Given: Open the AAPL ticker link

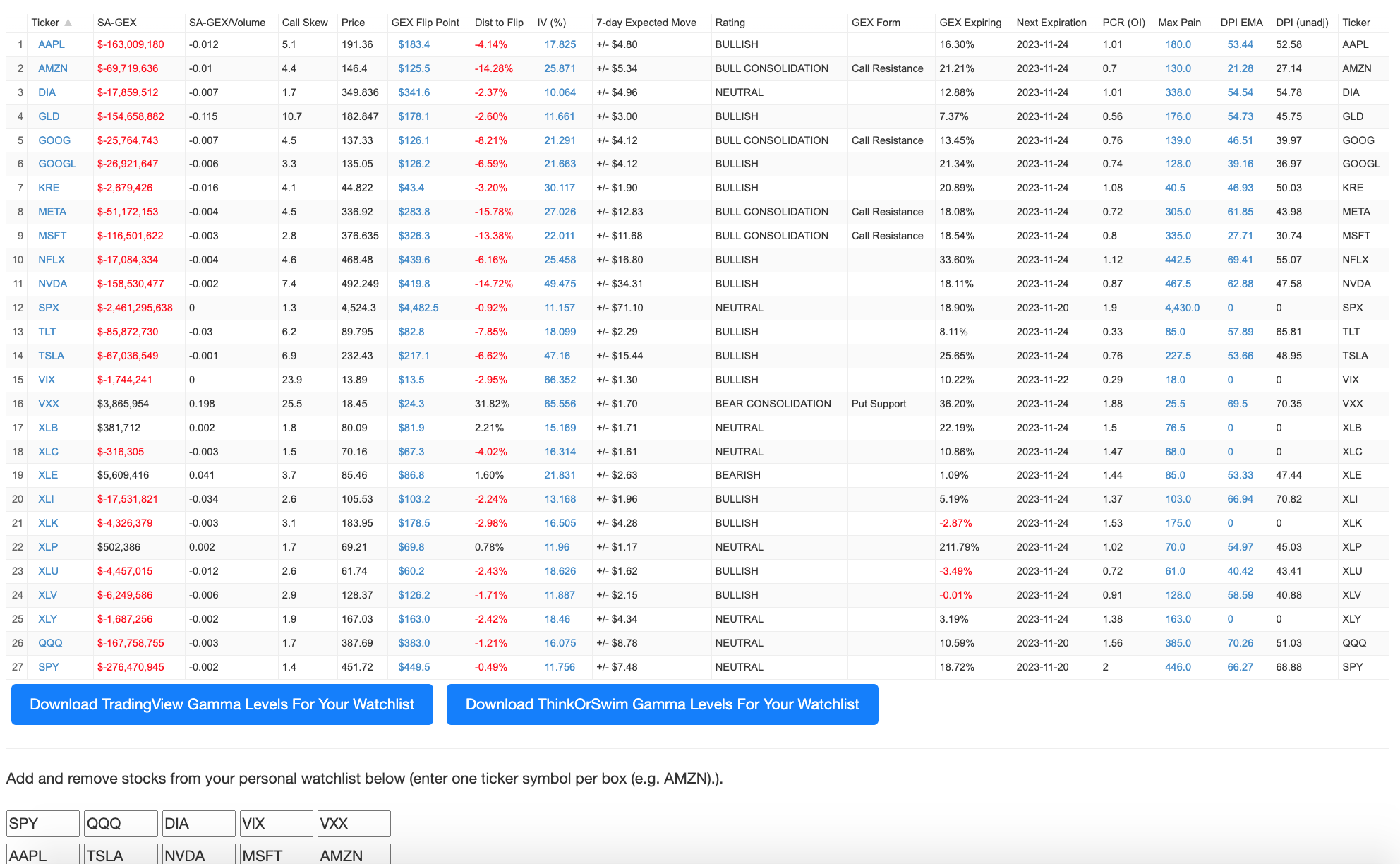Looking at the screenshot, I should point(51,44).
